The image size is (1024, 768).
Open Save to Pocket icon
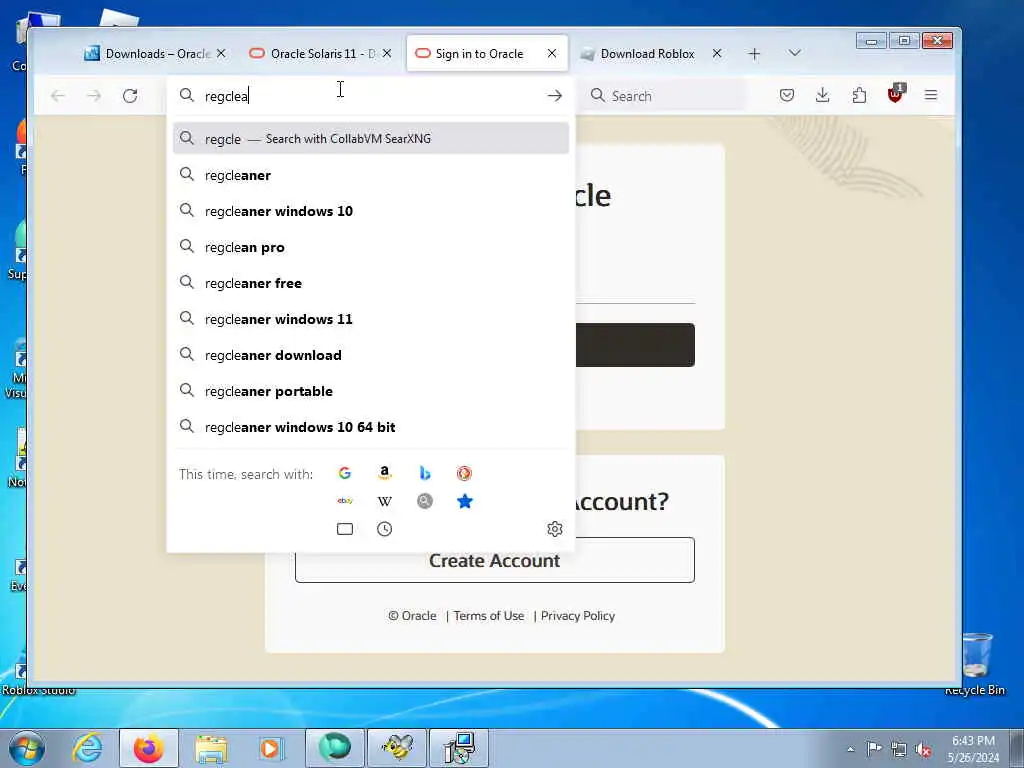pos(787,95)
